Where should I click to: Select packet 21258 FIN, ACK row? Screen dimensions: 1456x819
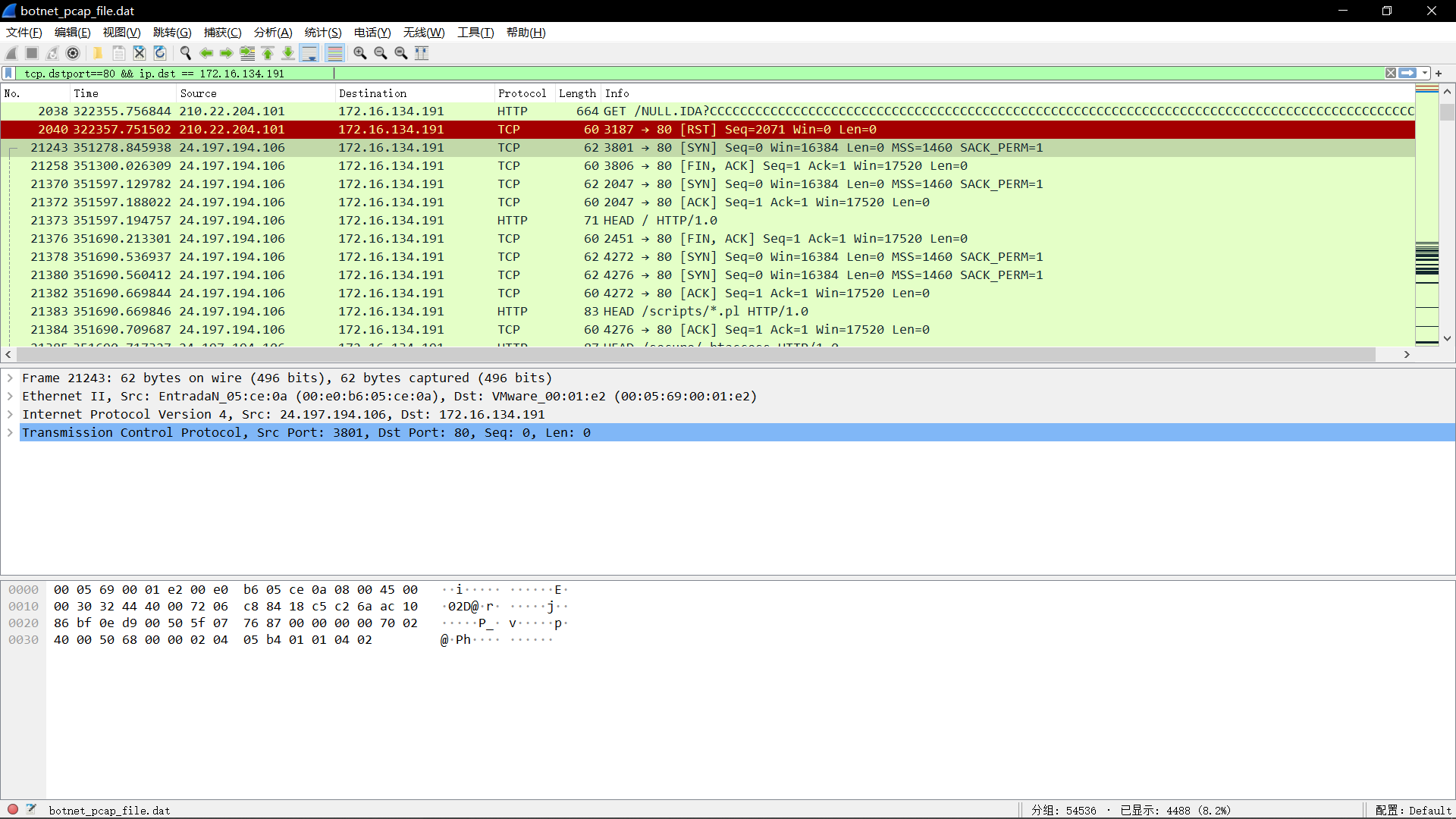[708, 165]
